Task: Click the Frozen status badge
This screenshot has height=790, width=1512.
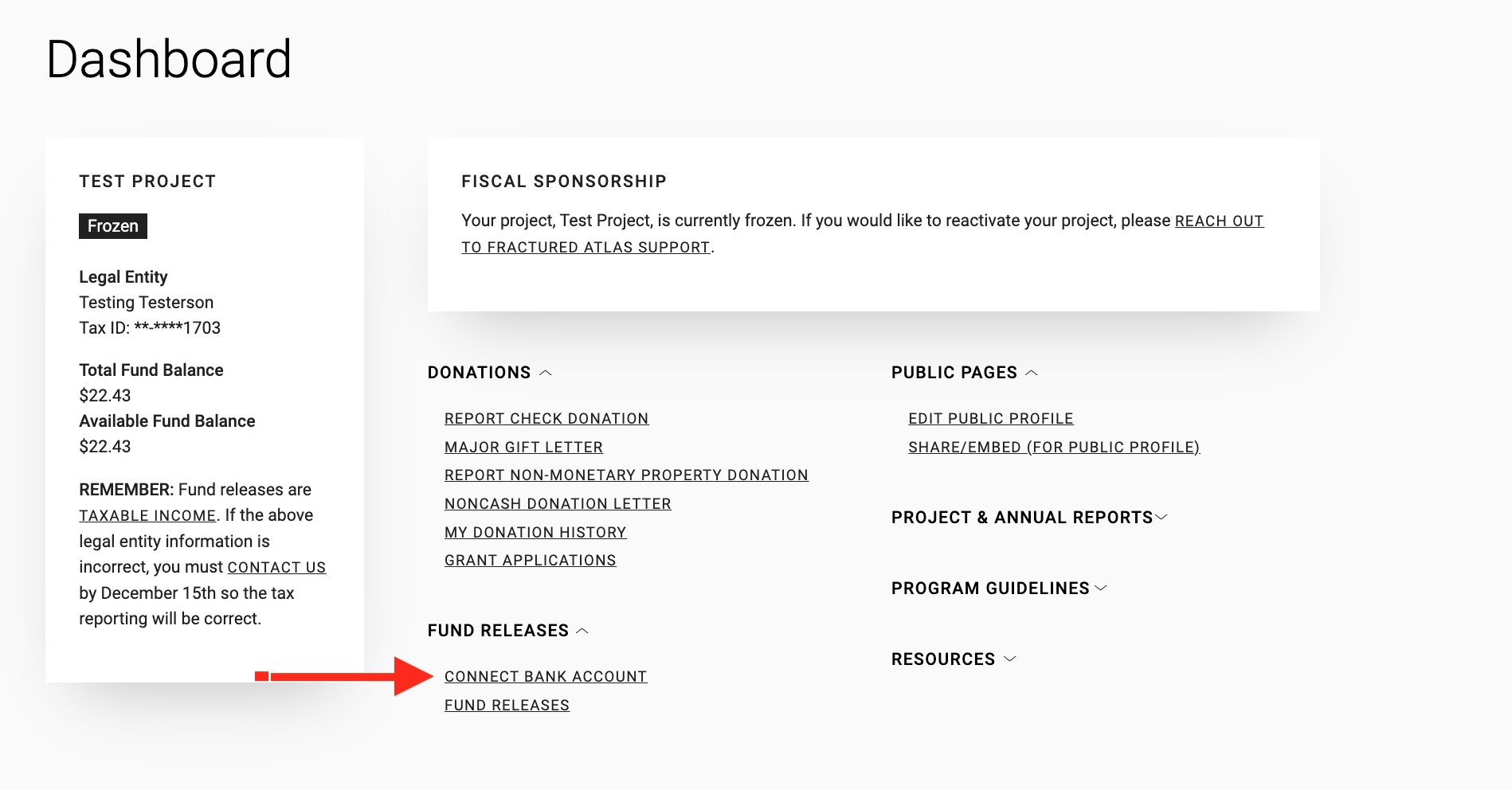Action: [112, 225]
